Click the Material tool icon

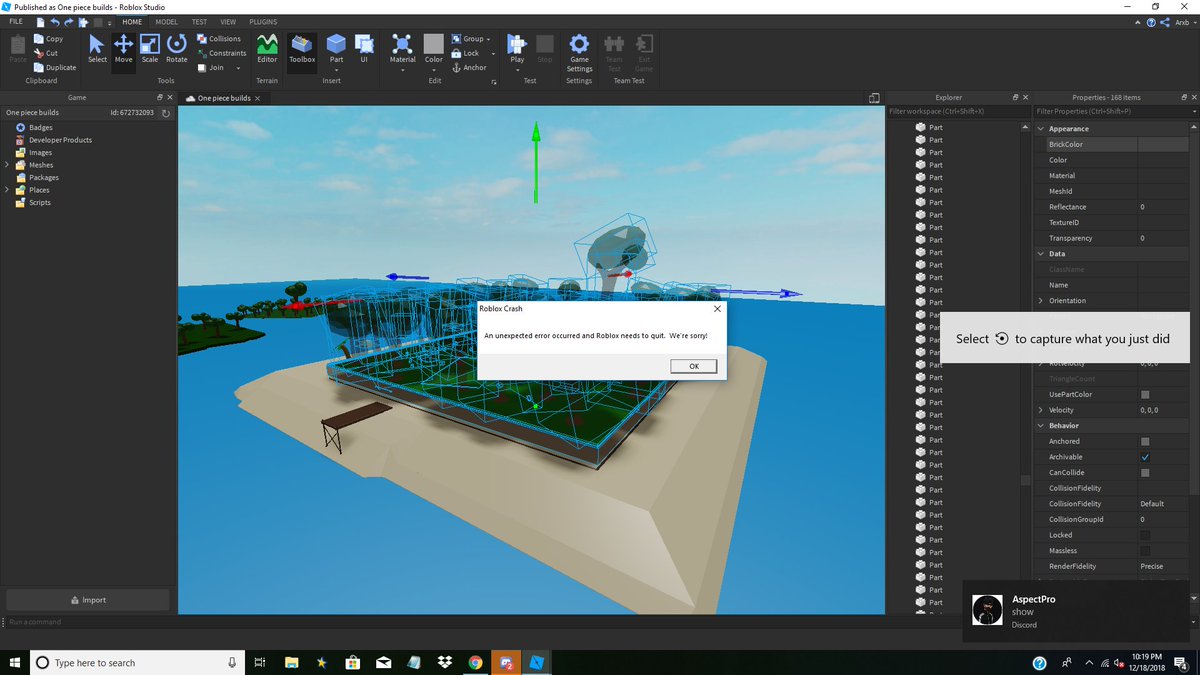pos(402,48)
